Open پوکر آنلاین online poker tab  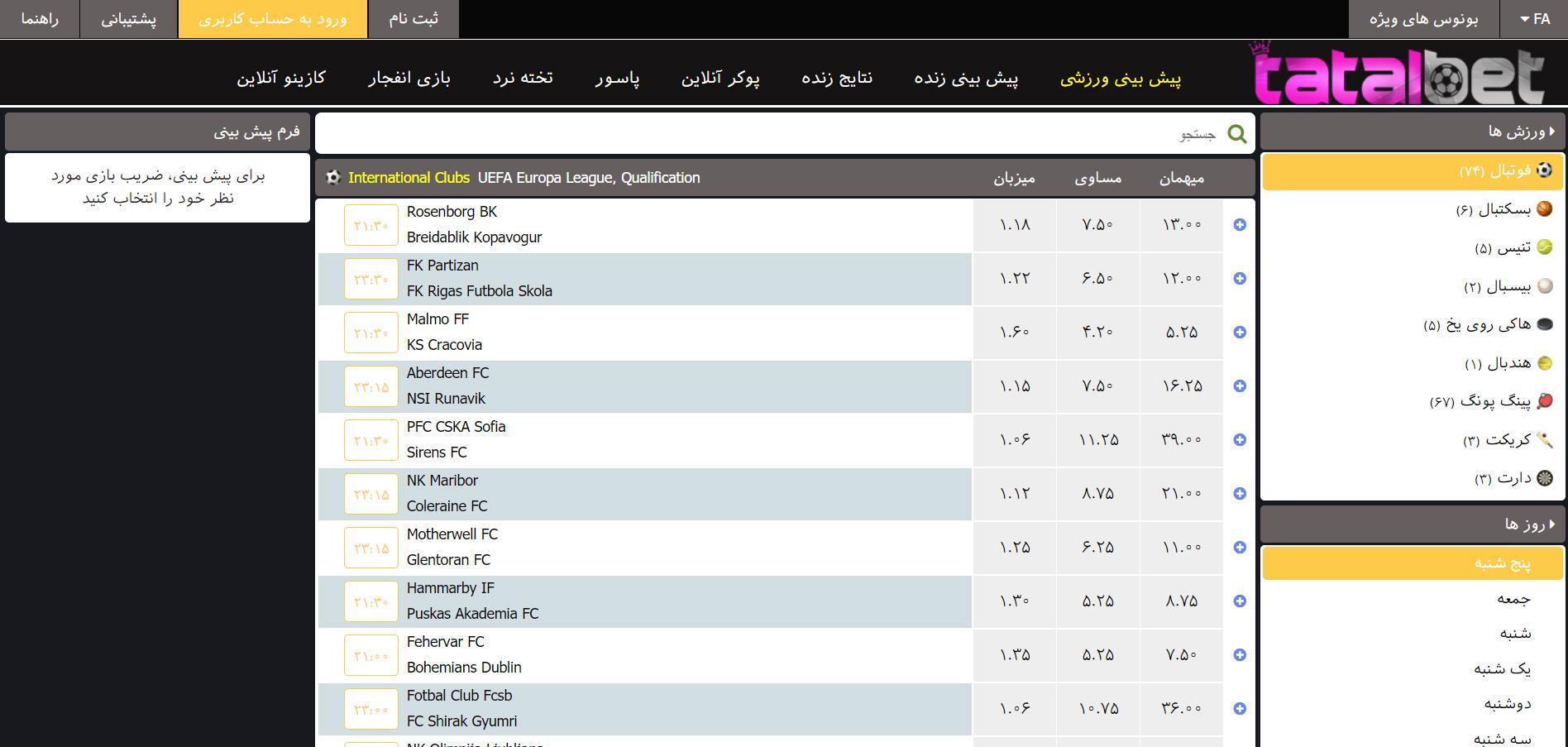click(720, 78)
